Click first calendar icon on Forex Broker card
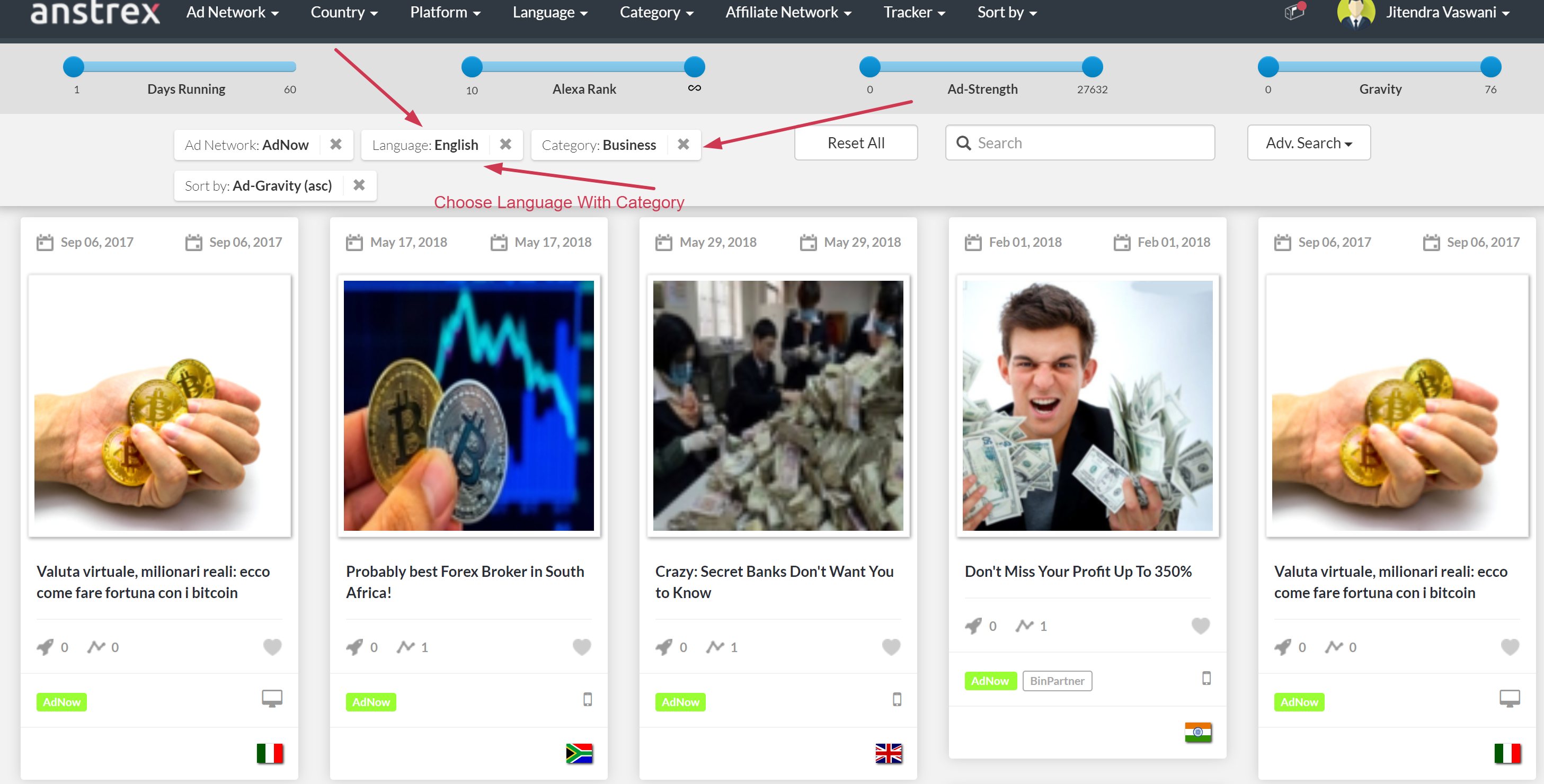1544x784 pixels. point(354,242)
